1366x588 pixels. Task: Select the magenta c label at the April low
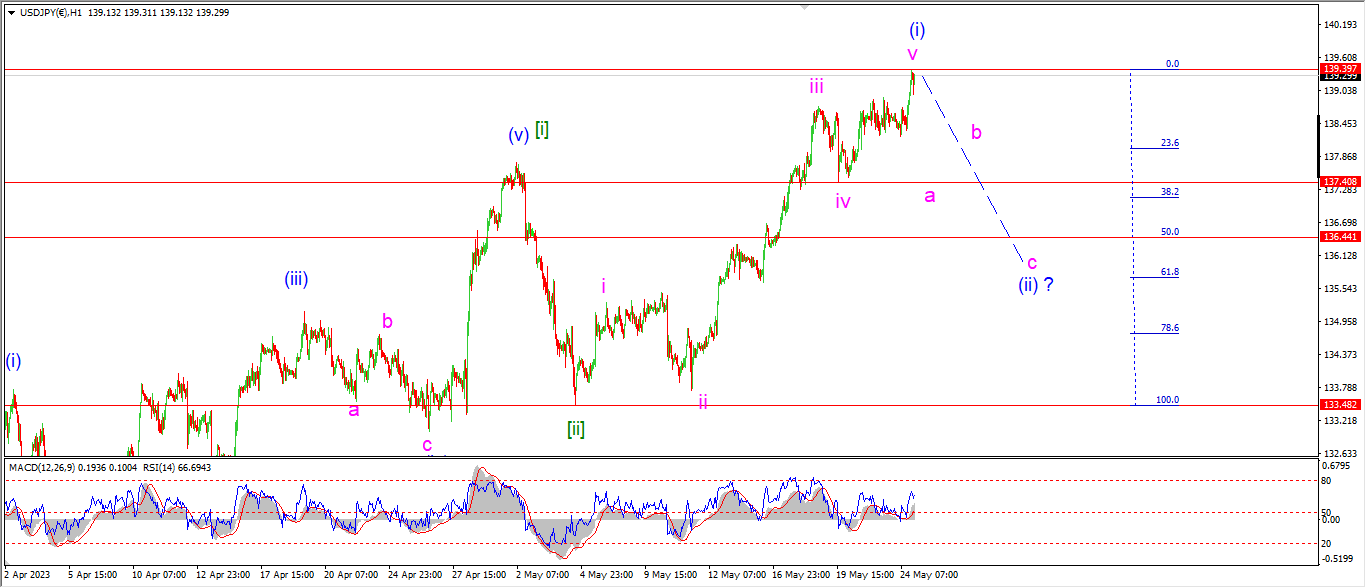[427, 444]
